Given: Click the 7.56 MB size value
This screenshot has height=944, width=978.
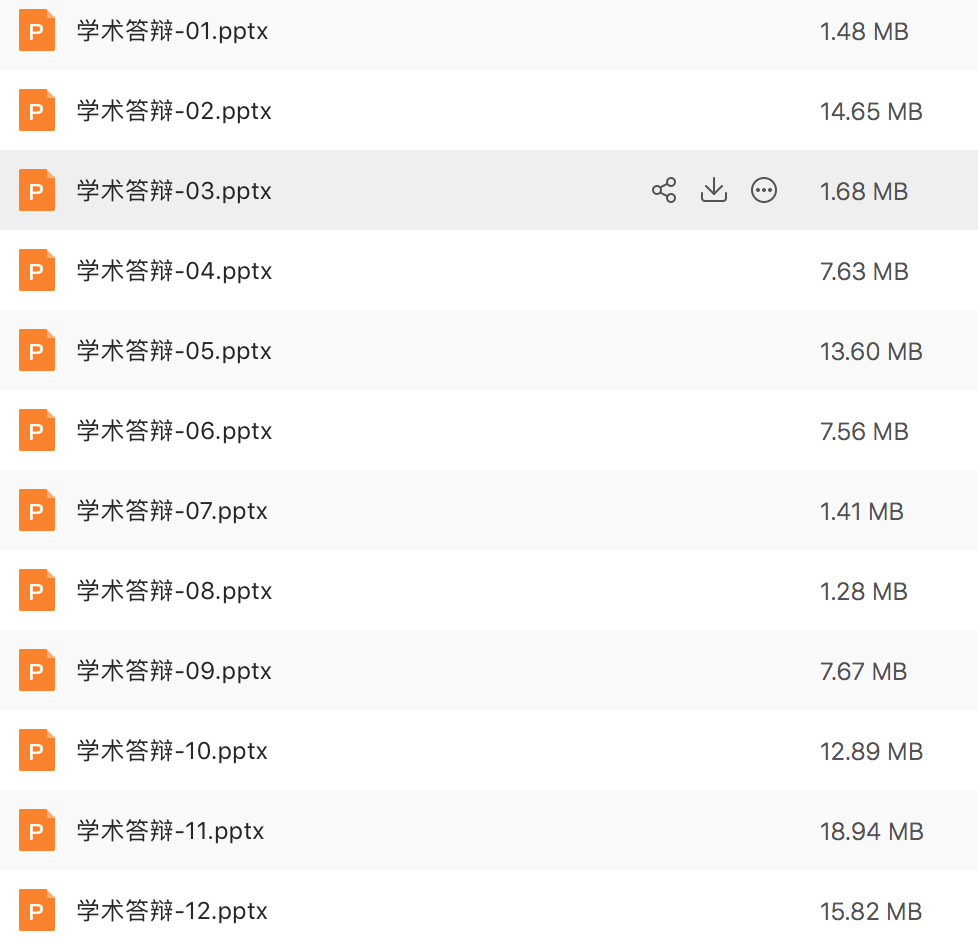Looking at the screenshot, I should 864,431.
